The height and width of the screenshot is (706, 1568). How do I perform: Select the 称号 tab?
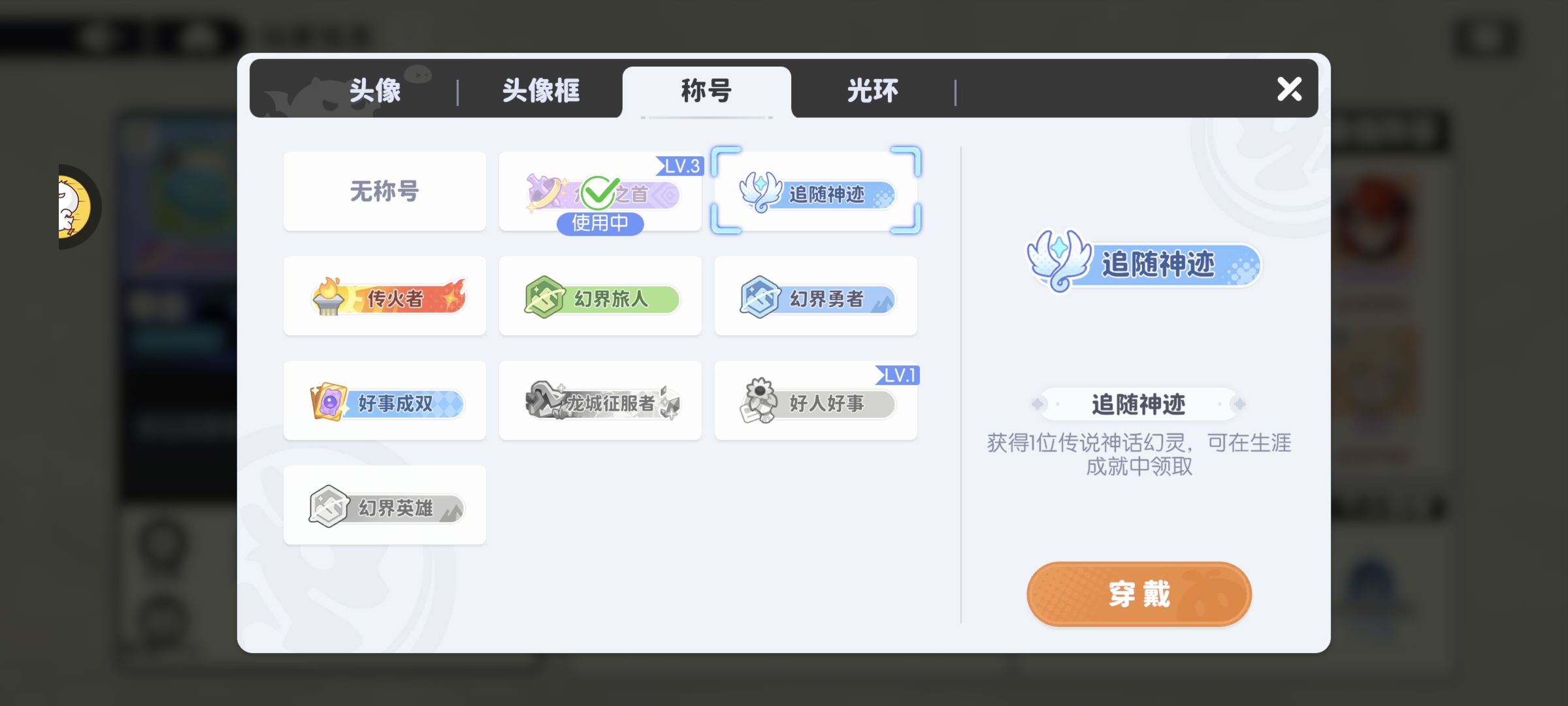[707, 92]
